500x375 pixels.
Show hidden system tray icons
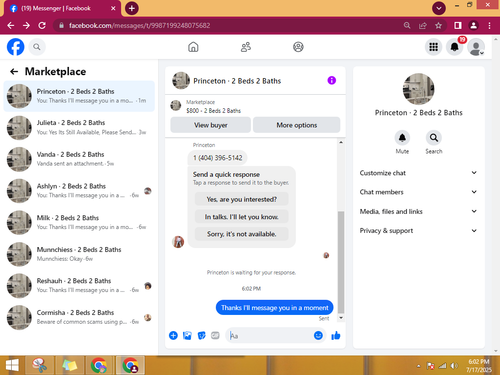coord(419,366)
